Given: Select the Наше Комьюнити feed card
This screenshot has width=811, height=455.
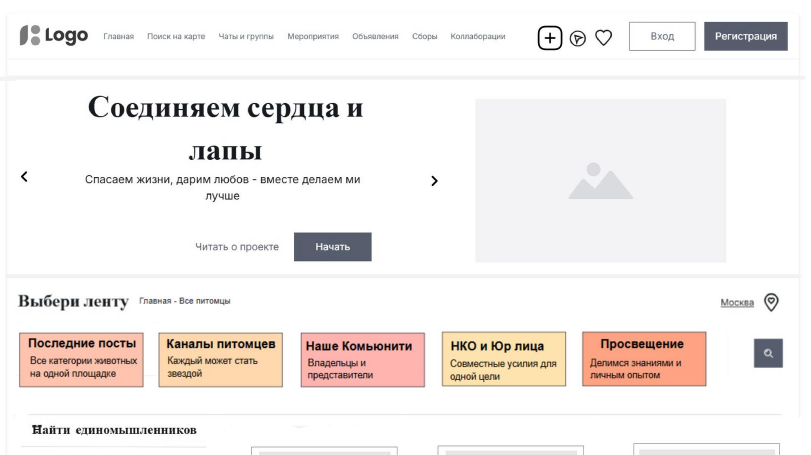Looking at the screenshot, I should 363,360.
